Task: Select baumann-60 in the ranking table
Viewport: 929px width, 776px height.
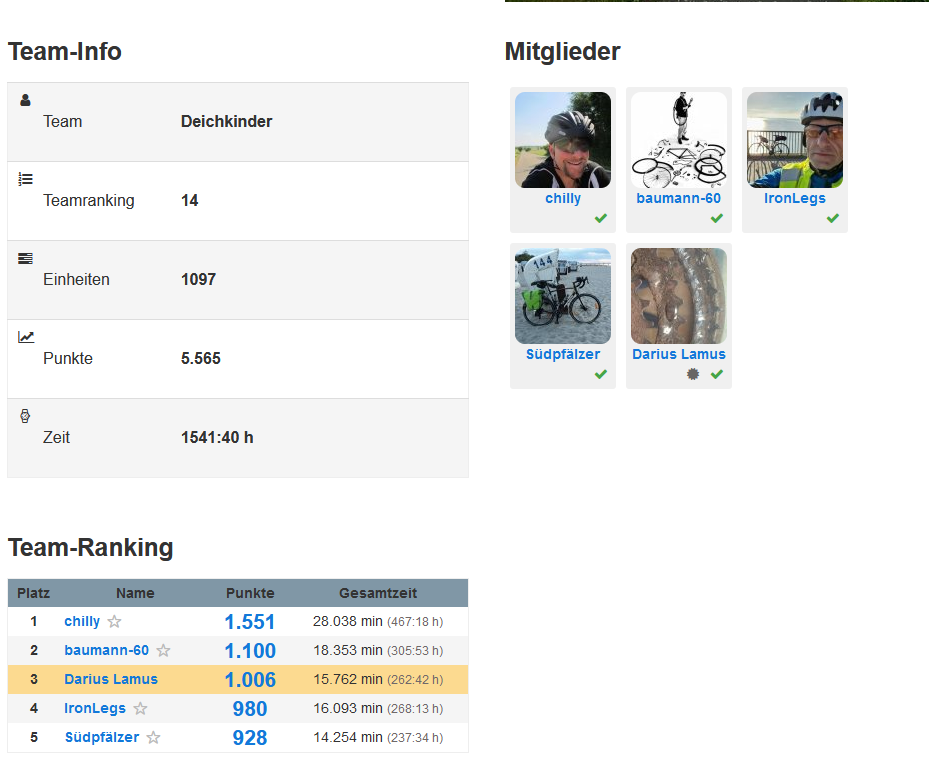Action: pos(107,650)
